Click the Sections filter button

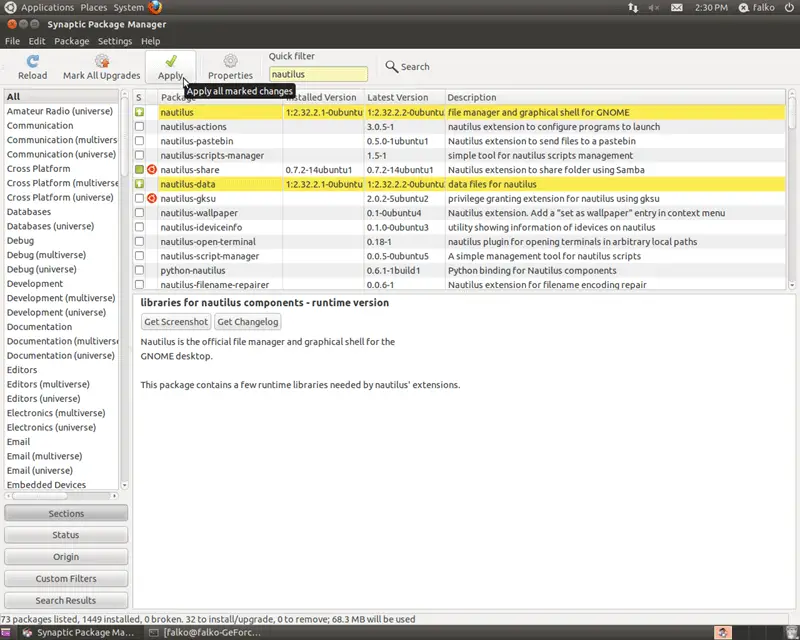tap(66, 513)
